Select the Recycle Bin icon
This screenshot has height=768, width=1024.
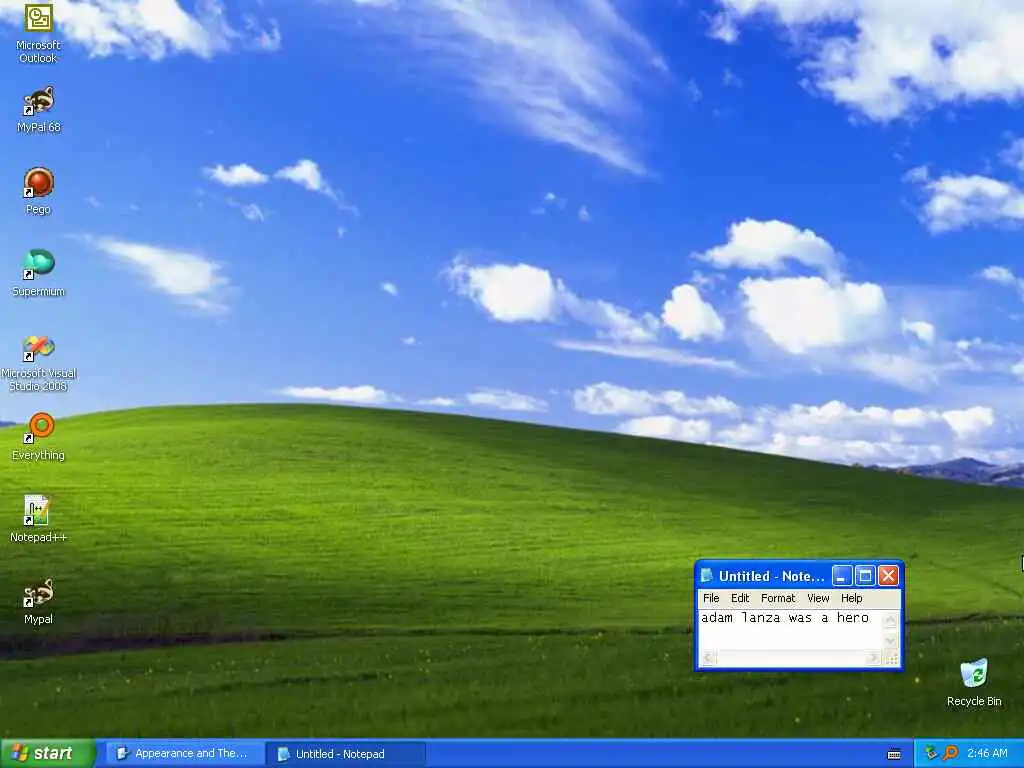pyautogui.click(x=974, y=683)
